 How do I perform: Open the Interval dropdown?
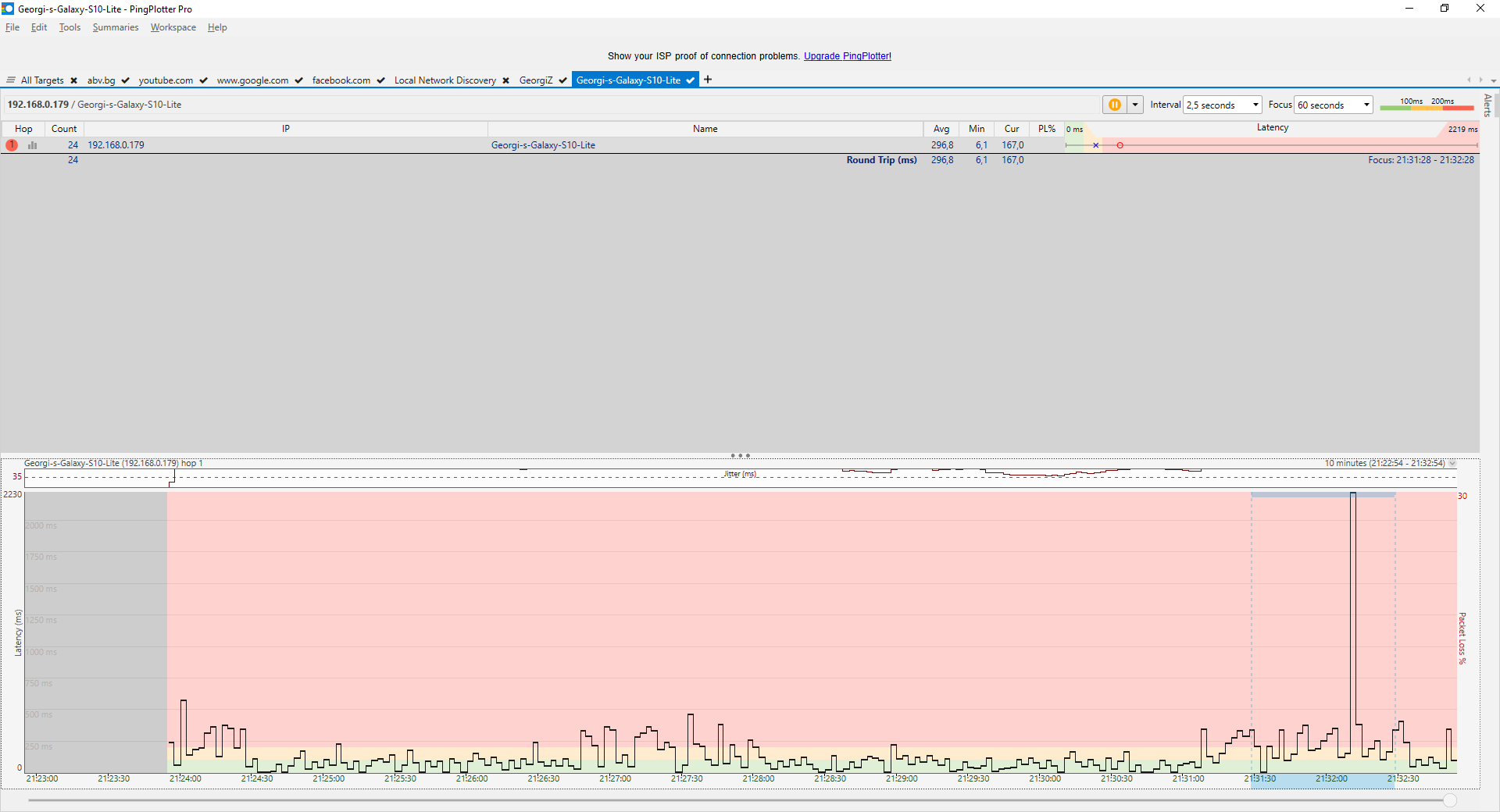[1223, 105]
